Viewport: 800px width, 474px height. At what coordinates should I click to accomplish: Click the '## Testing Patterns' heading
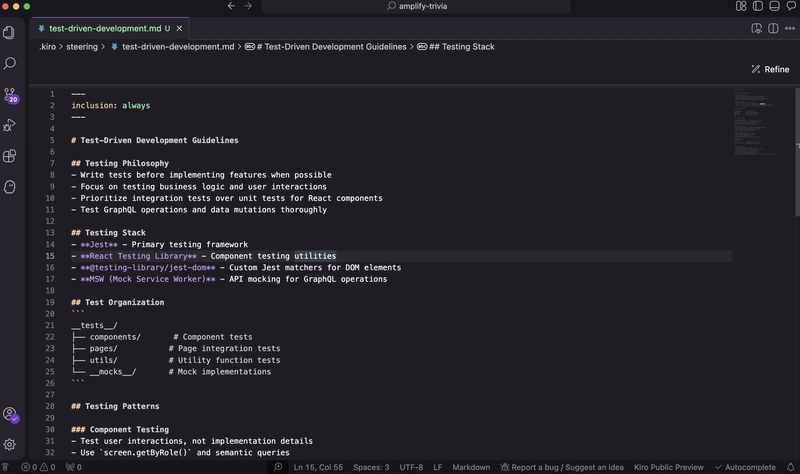(115, 407)
